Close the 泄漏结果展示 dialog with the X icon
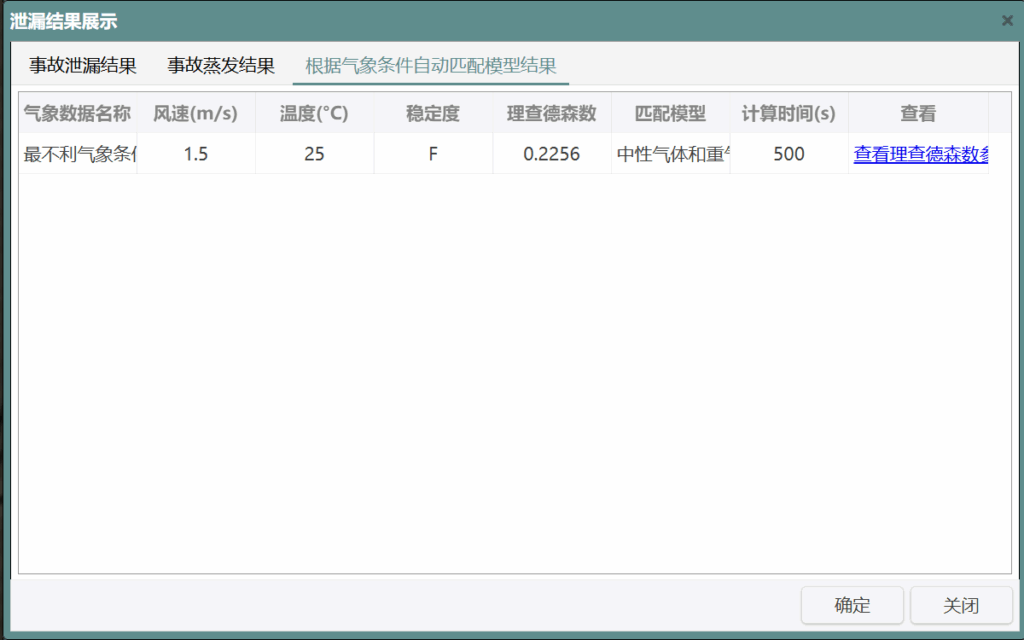Viewport: 1024px width, 640px height. (1007, 20)
